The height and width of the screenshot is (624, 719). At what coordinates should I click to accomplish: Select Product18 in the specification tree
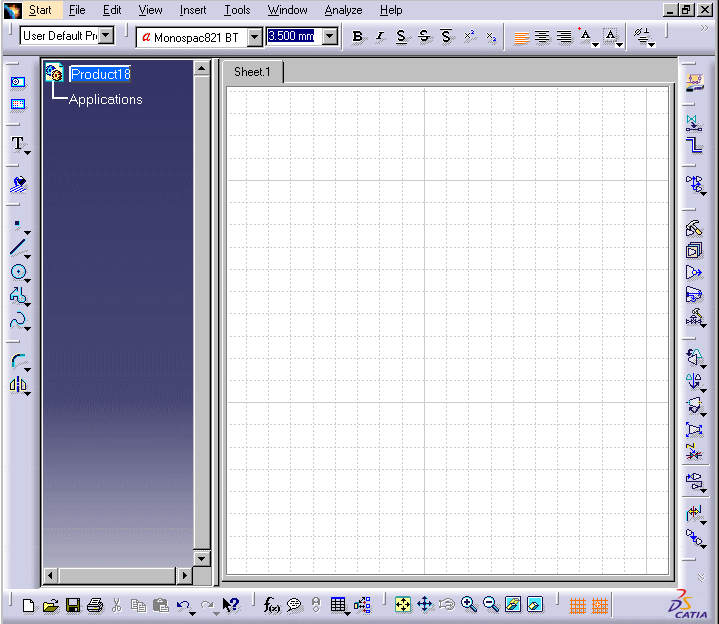100,74
